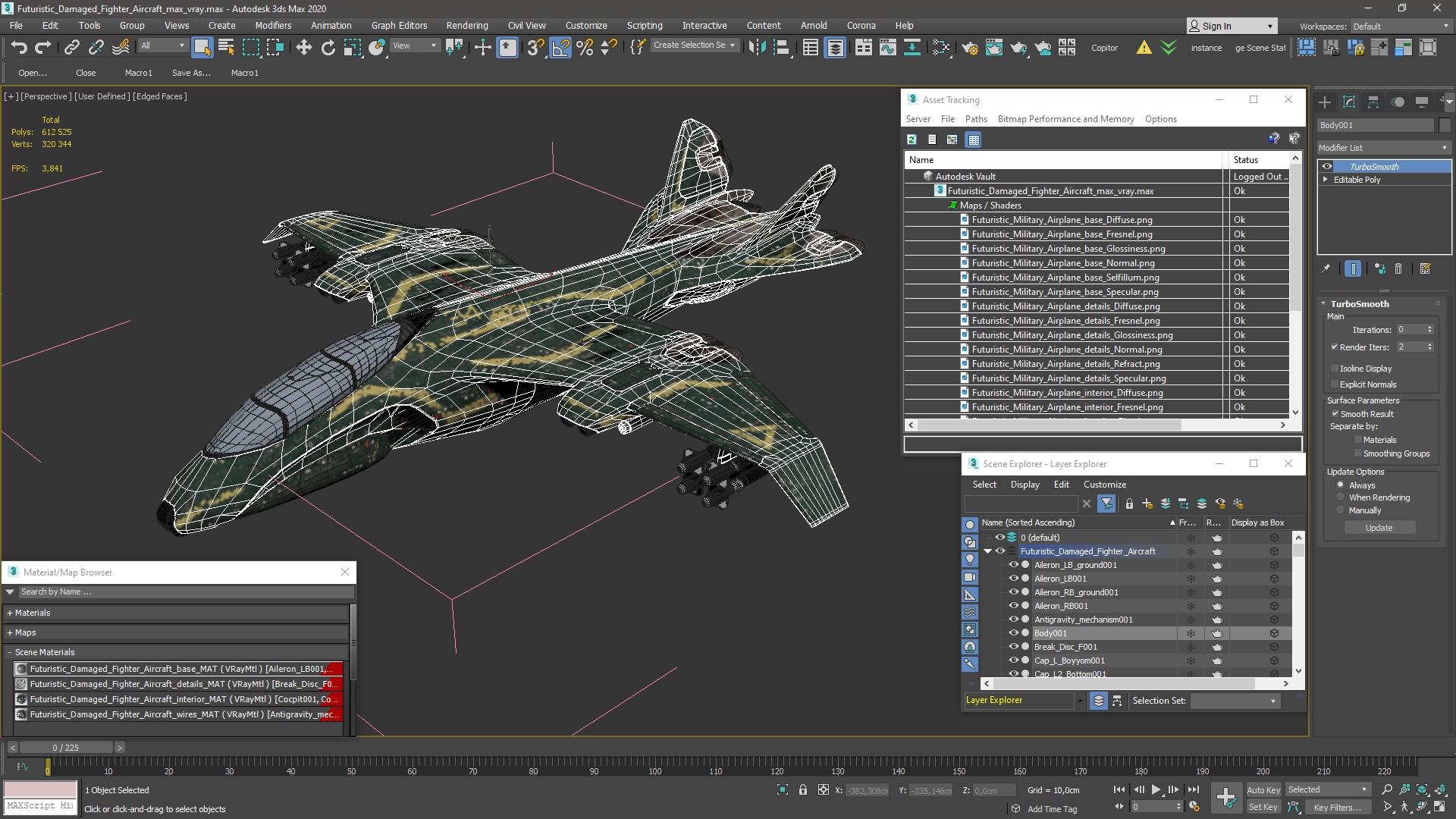
Task: Open Paths menu in Asset Tracking
Action: (976, 119)
